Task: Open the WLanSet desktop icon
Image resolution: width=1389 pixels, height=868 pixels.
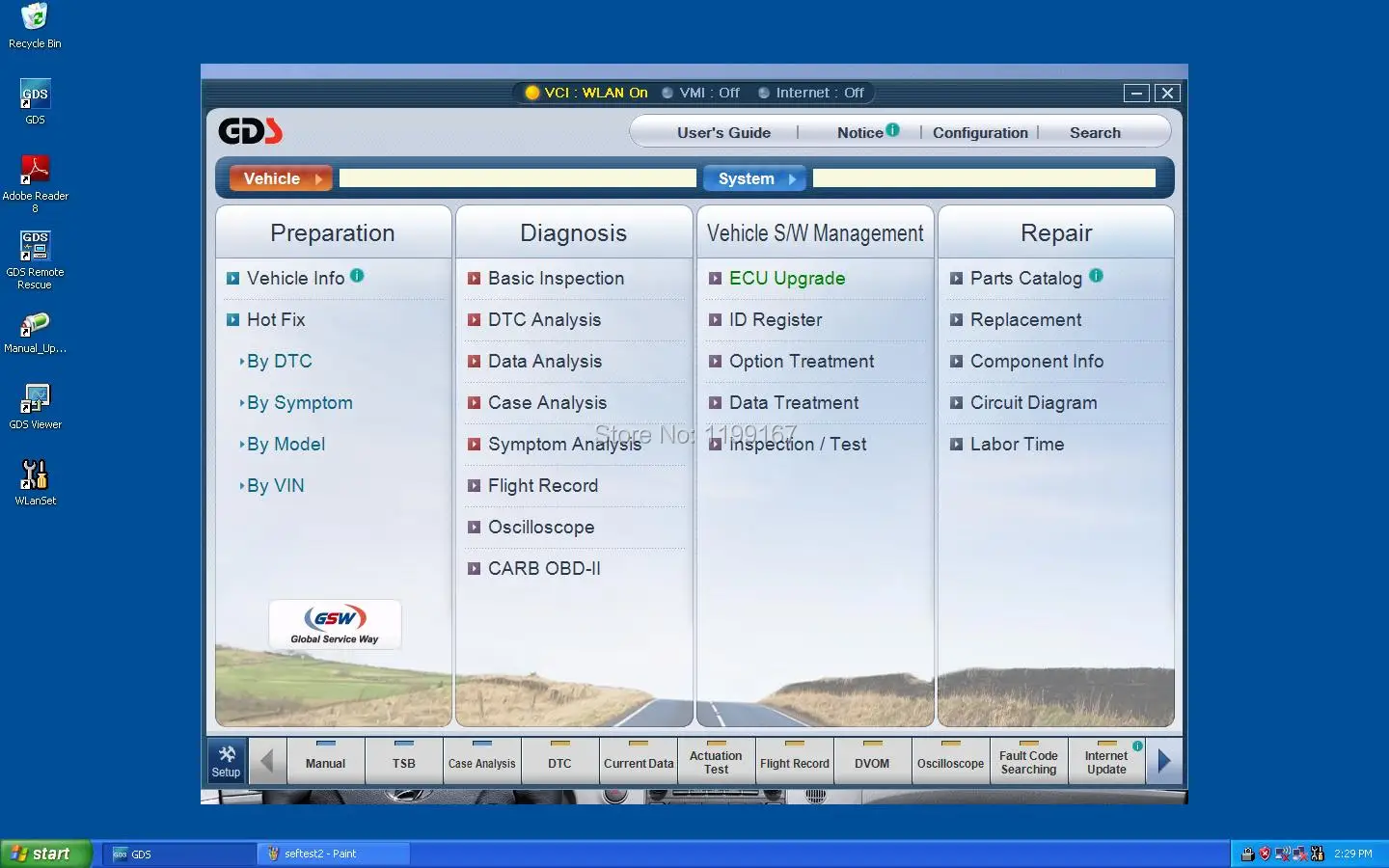Action: 35,481
